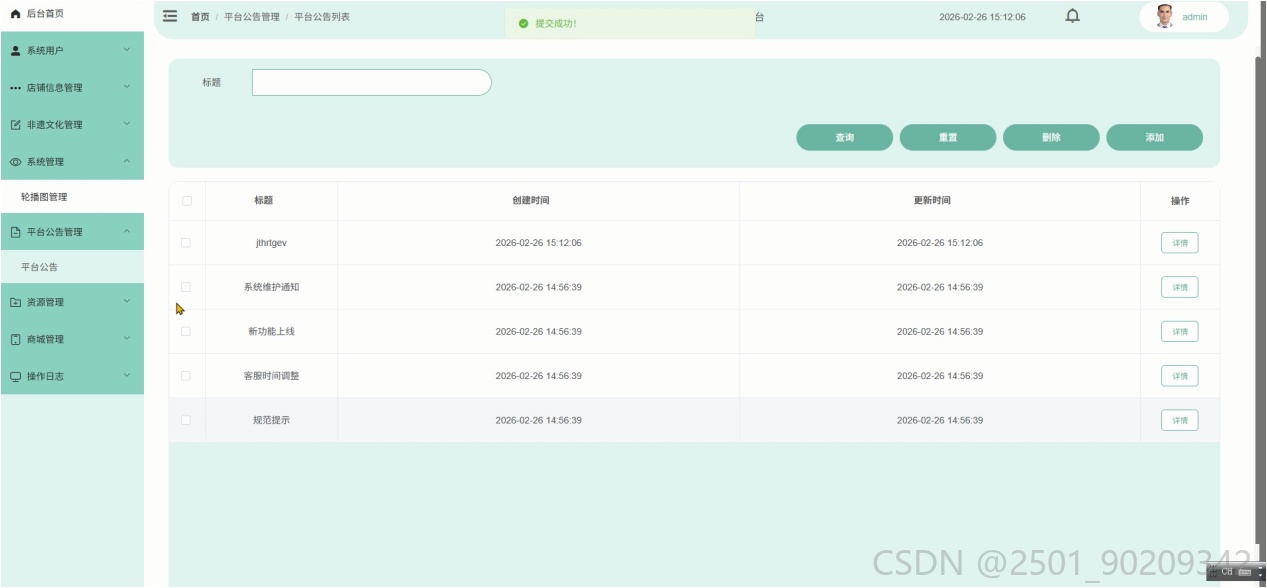Check the 客服时间调整 row checkbox
Screen dimensions: 1267x588
(x=186, y=376)
